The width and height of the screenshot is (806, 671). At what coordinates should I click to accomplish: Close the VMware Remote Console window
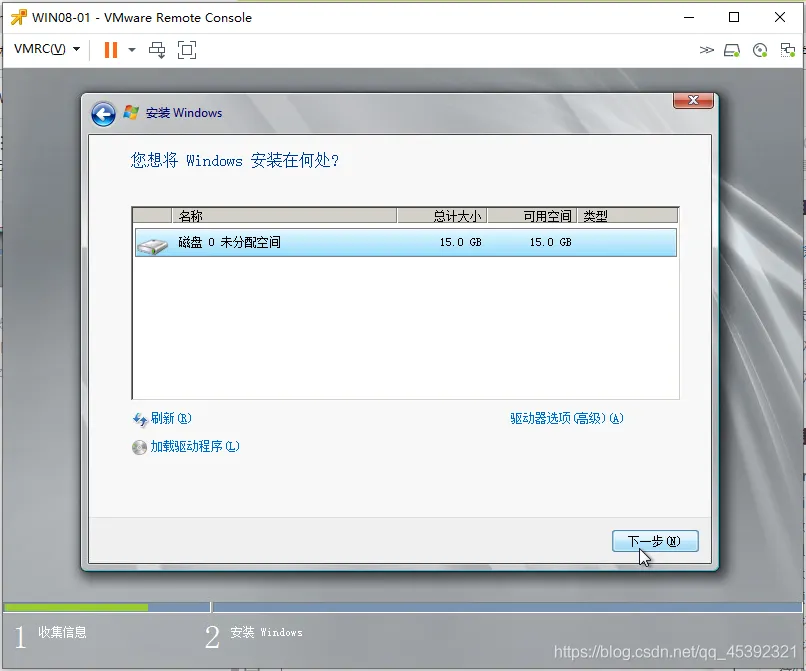(780, 17)
